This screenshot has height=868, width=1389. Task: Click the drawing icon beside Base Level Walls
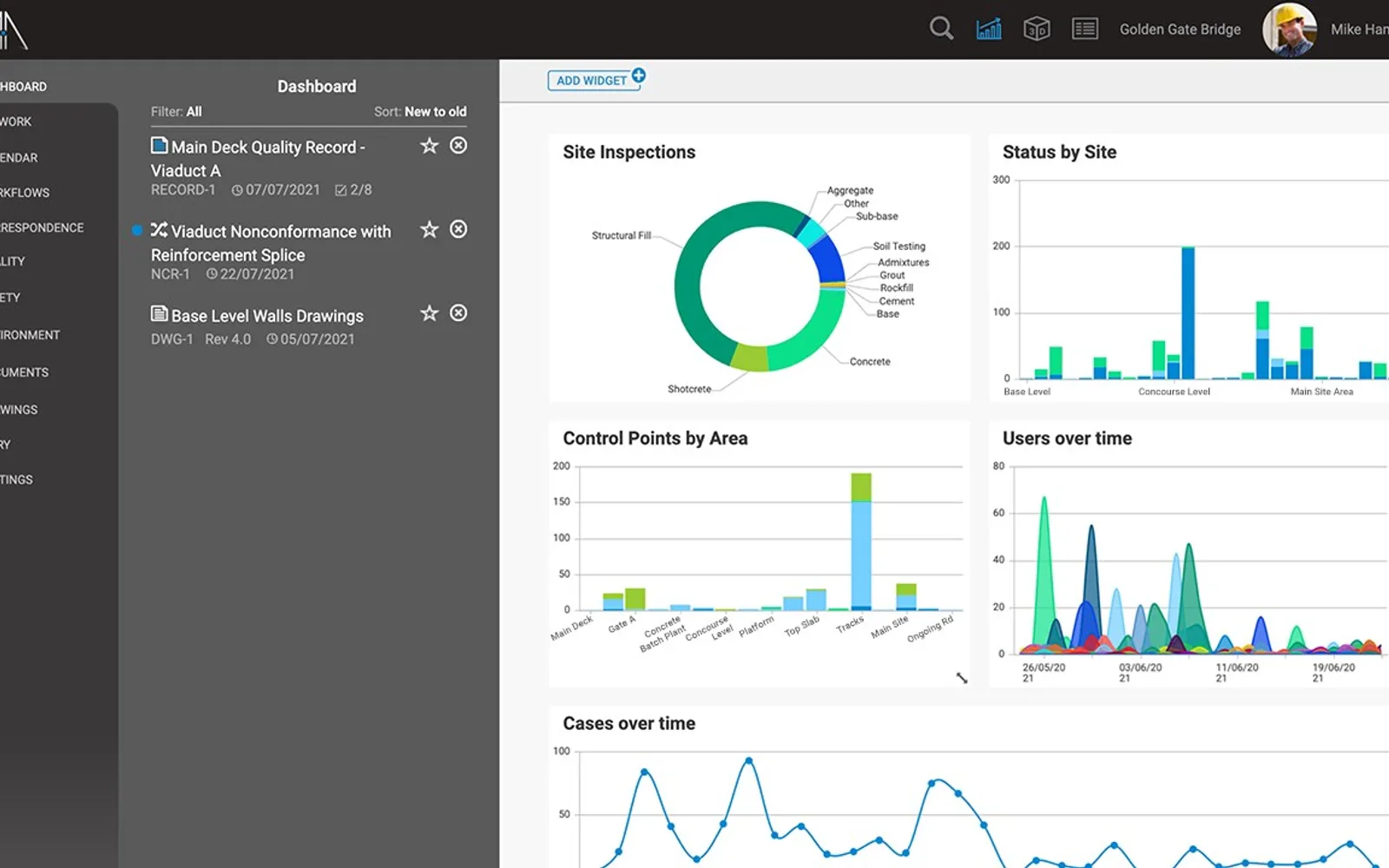pyautogui.click(x=159, y=313)
